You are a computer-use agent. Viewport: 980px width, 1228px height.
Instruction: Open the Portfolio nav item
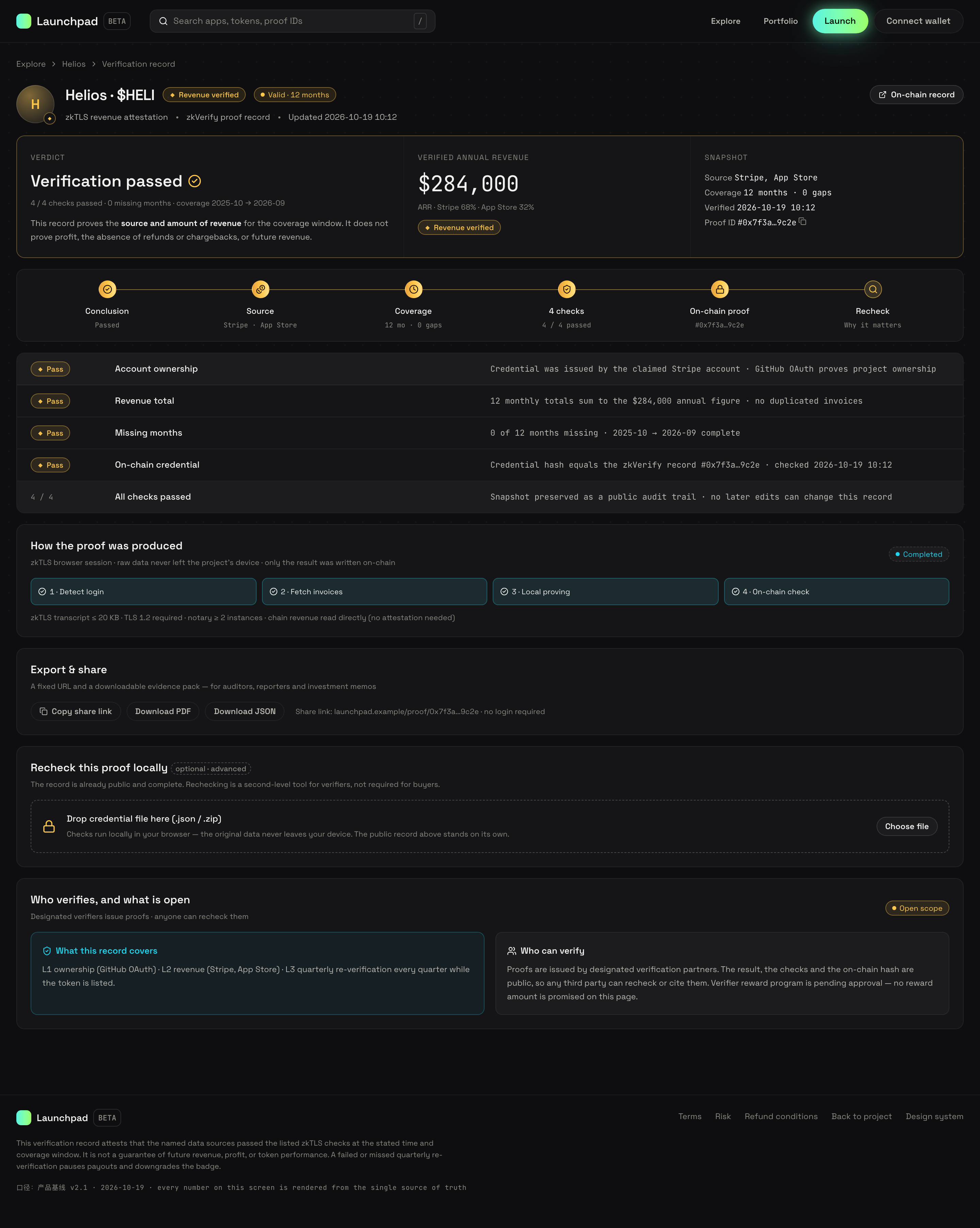(780, 21)
